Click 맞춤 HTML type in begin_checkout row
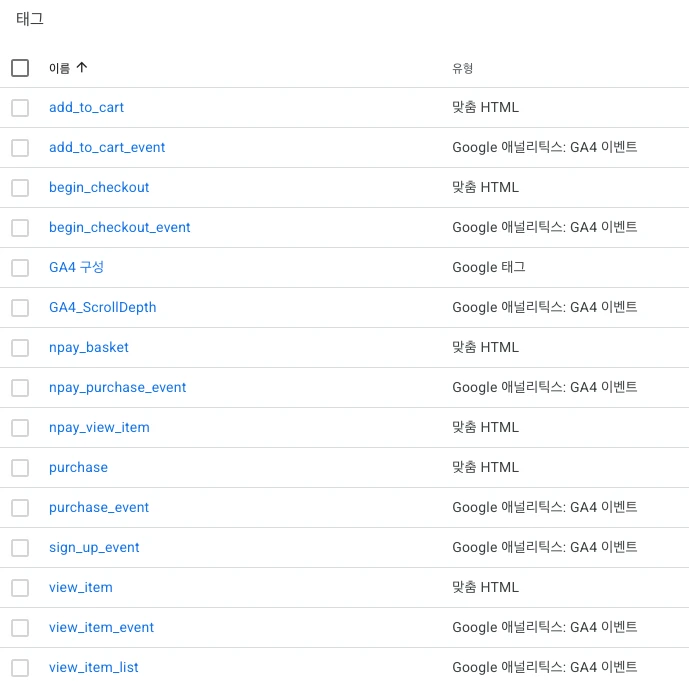Screen dimensions: 689x685 (486, 187)
